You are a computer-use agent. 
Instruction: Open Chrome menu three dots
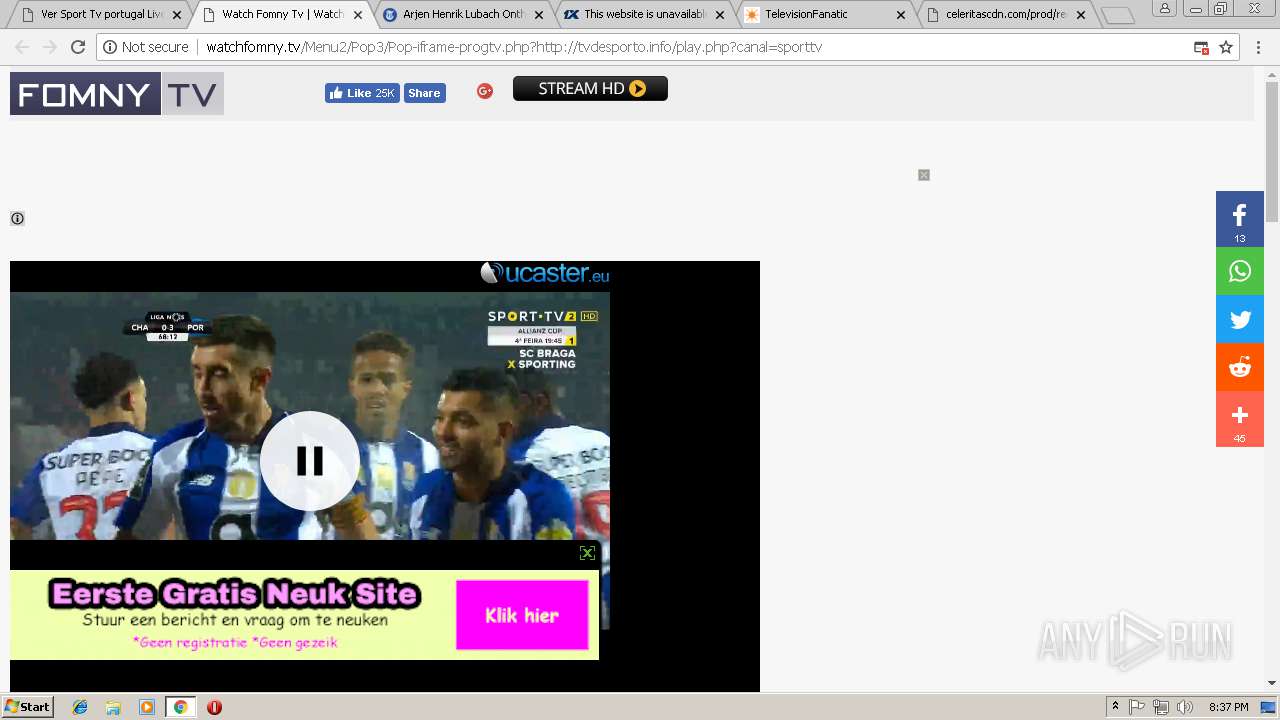[x=1259, y=47]
